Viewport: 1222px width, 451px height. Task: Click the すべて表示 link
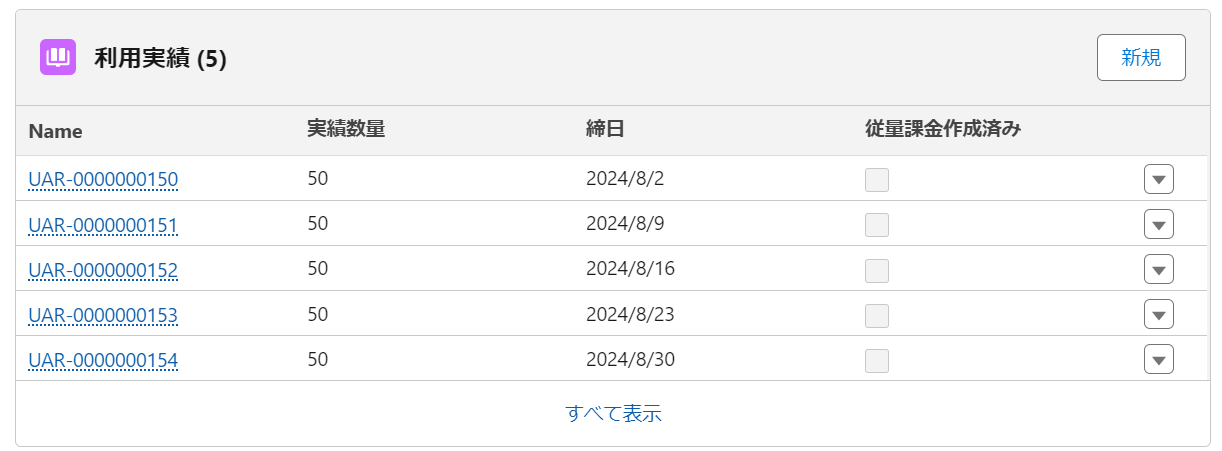(613, 413)
